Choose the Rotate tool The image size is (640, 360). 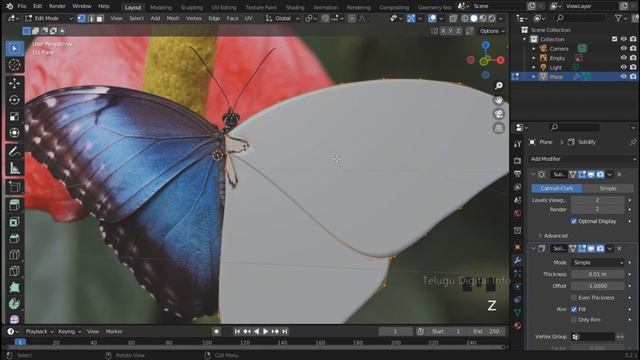15,100
